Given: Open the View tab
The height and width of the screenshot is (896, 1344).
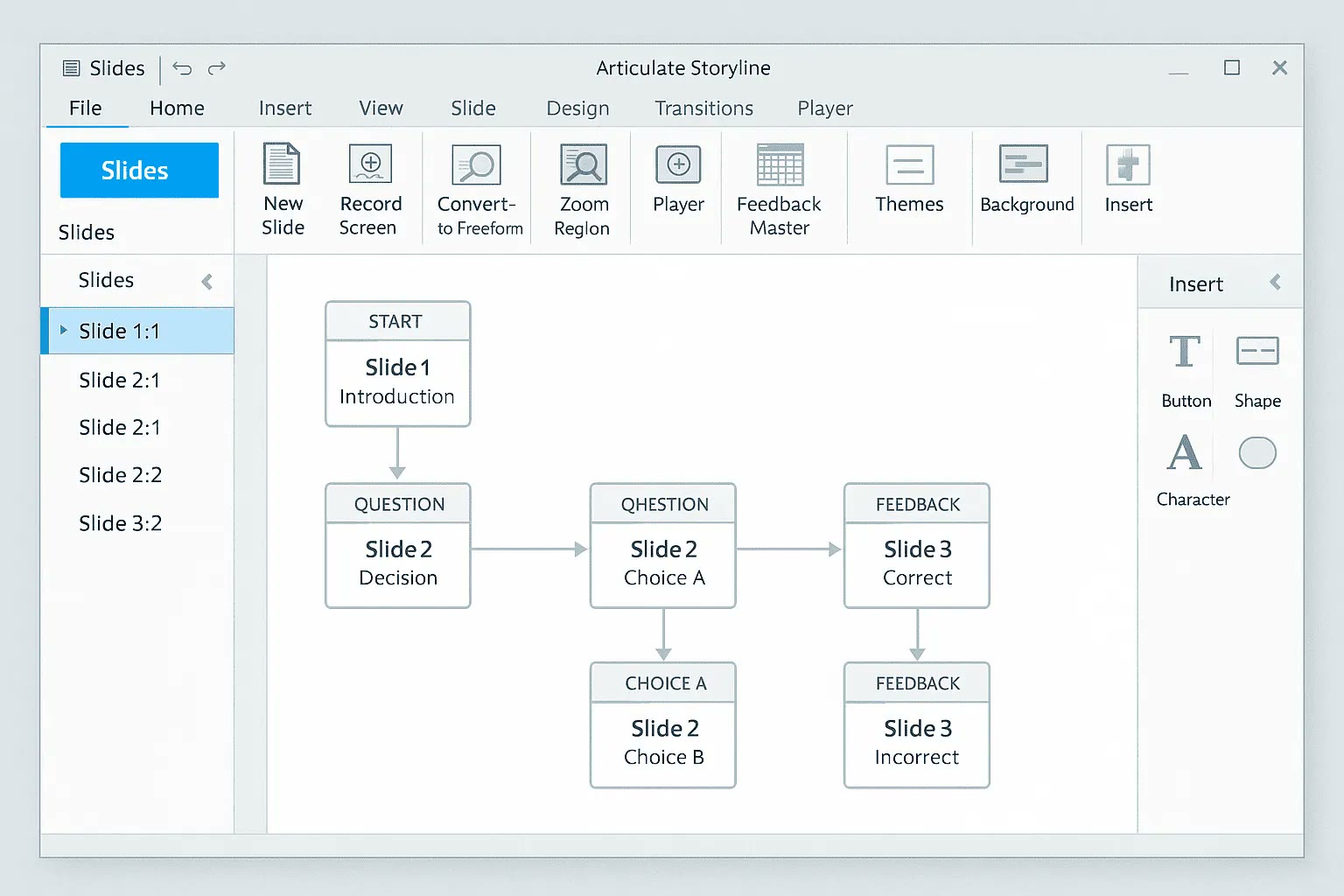Looking at the screenshot, I should tap(381, 108).
